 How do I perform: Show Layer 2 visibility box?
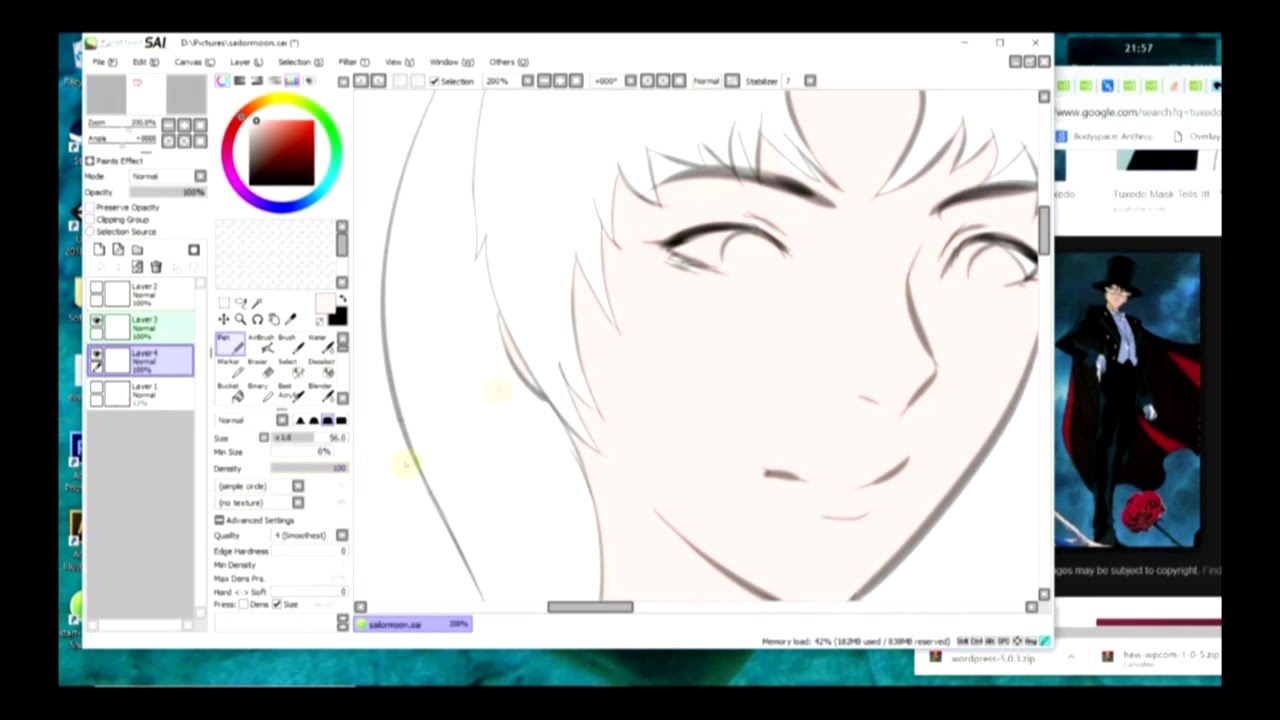pos(96,288)
